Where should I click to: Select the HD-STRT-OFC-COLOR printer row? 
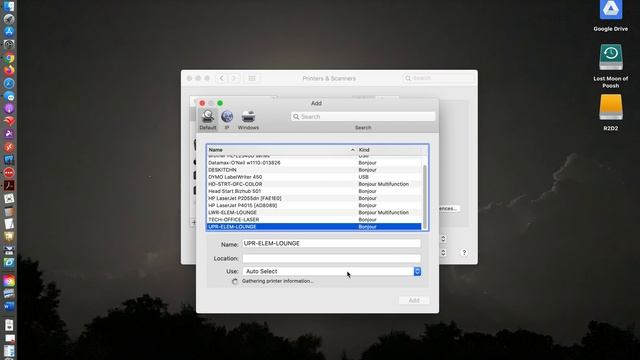pos(314,184)
